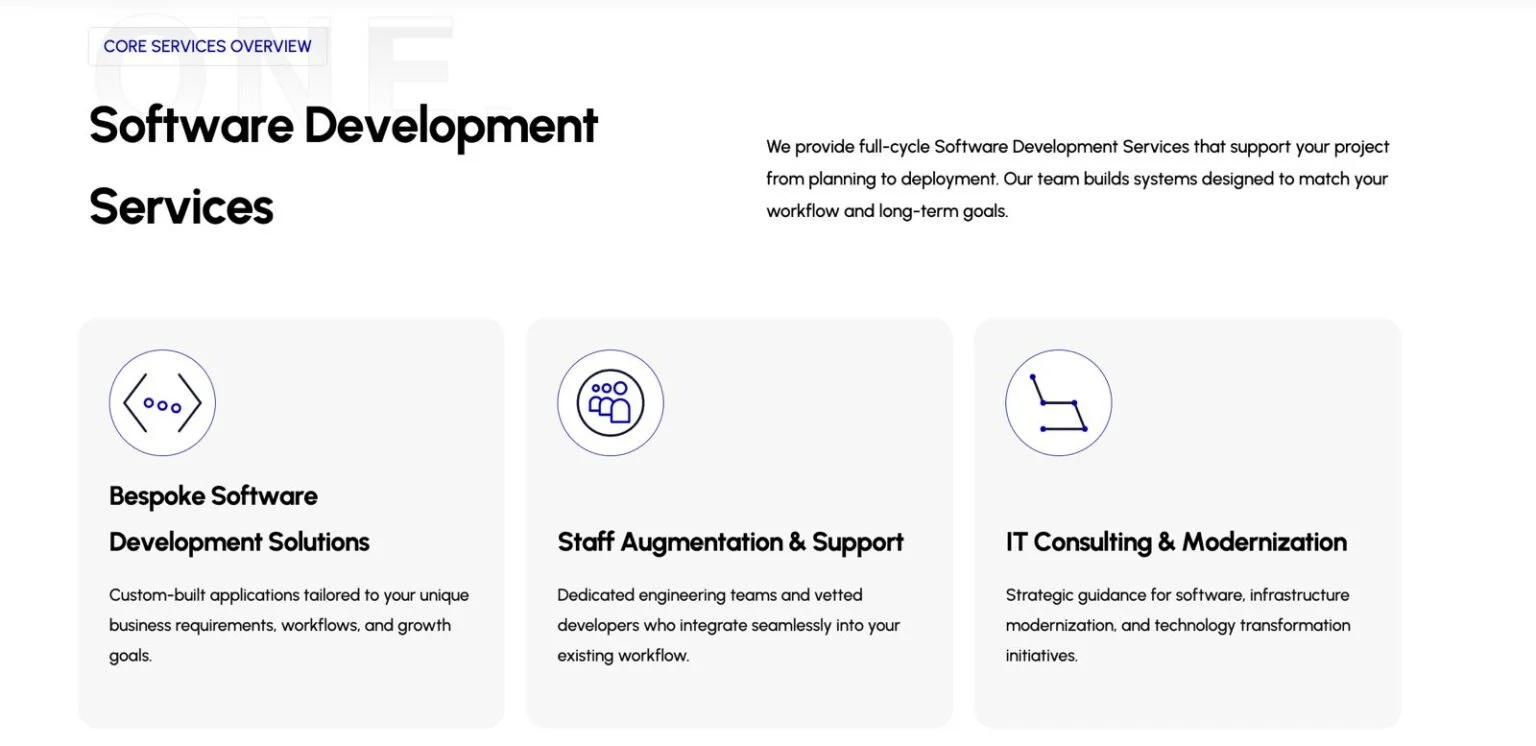Click the connected nodes icon for IT Consulting
The height and width of the screenshot is (746, 1536).
1058,403
